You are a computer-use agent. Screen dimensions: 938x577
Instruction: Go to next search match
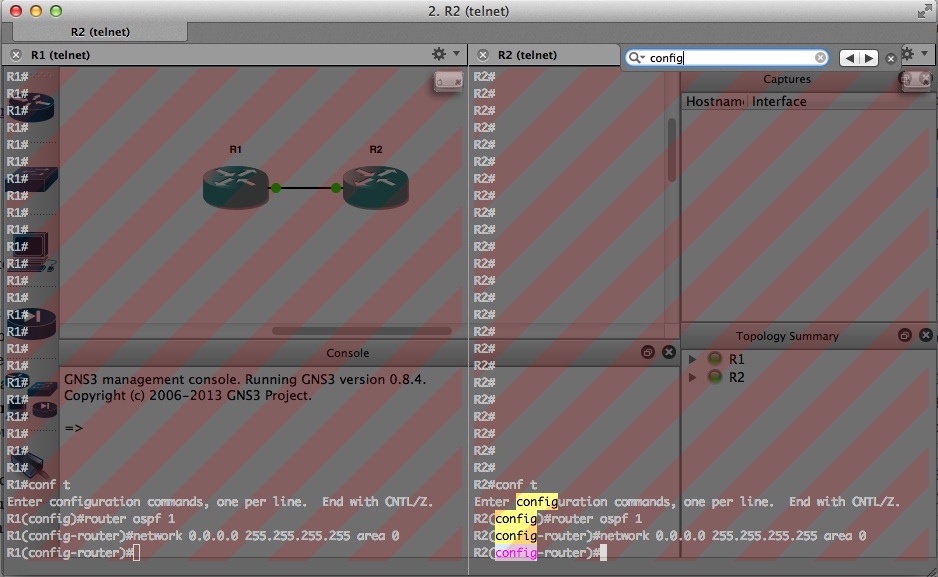(869, 58)
